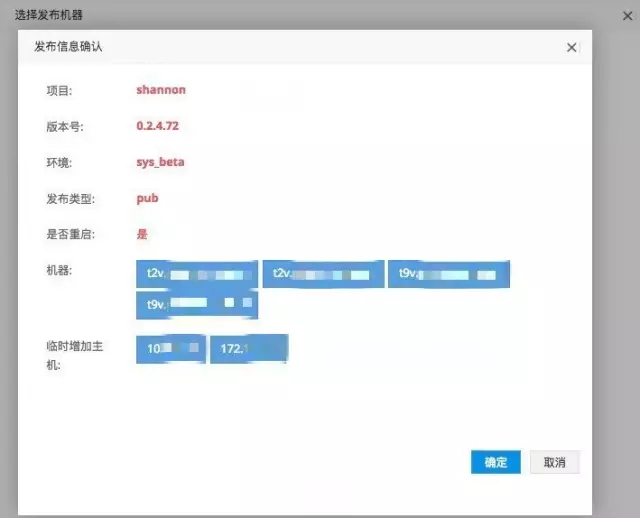Viewport: 640px width, 518px height.
Task: Select the t9v machine tag in the second row
Action: tap(197, 305)
